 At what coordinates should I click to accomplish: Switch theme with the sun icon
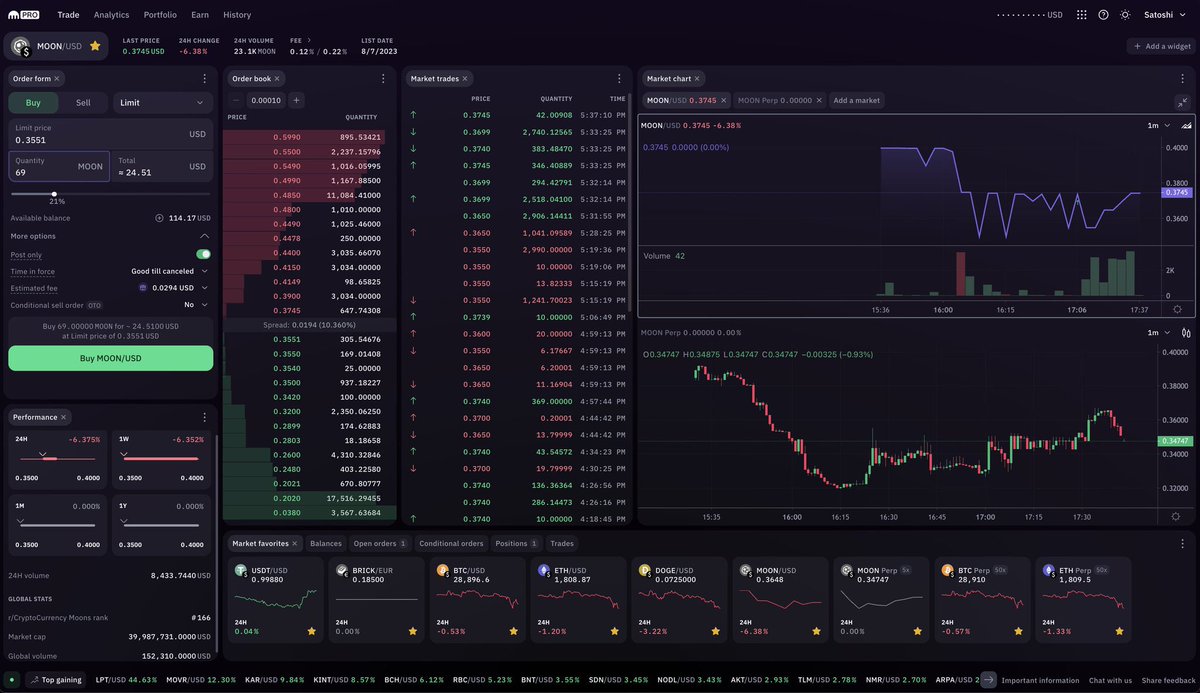point(1125,15)
